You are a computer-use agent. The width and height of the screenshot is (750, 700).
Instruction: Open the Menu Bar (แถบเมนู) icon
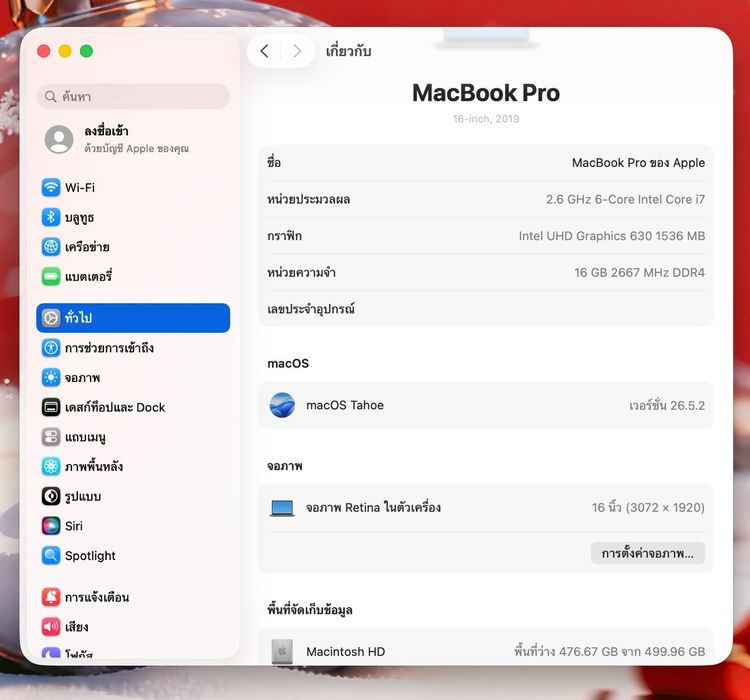click(51, 437)
